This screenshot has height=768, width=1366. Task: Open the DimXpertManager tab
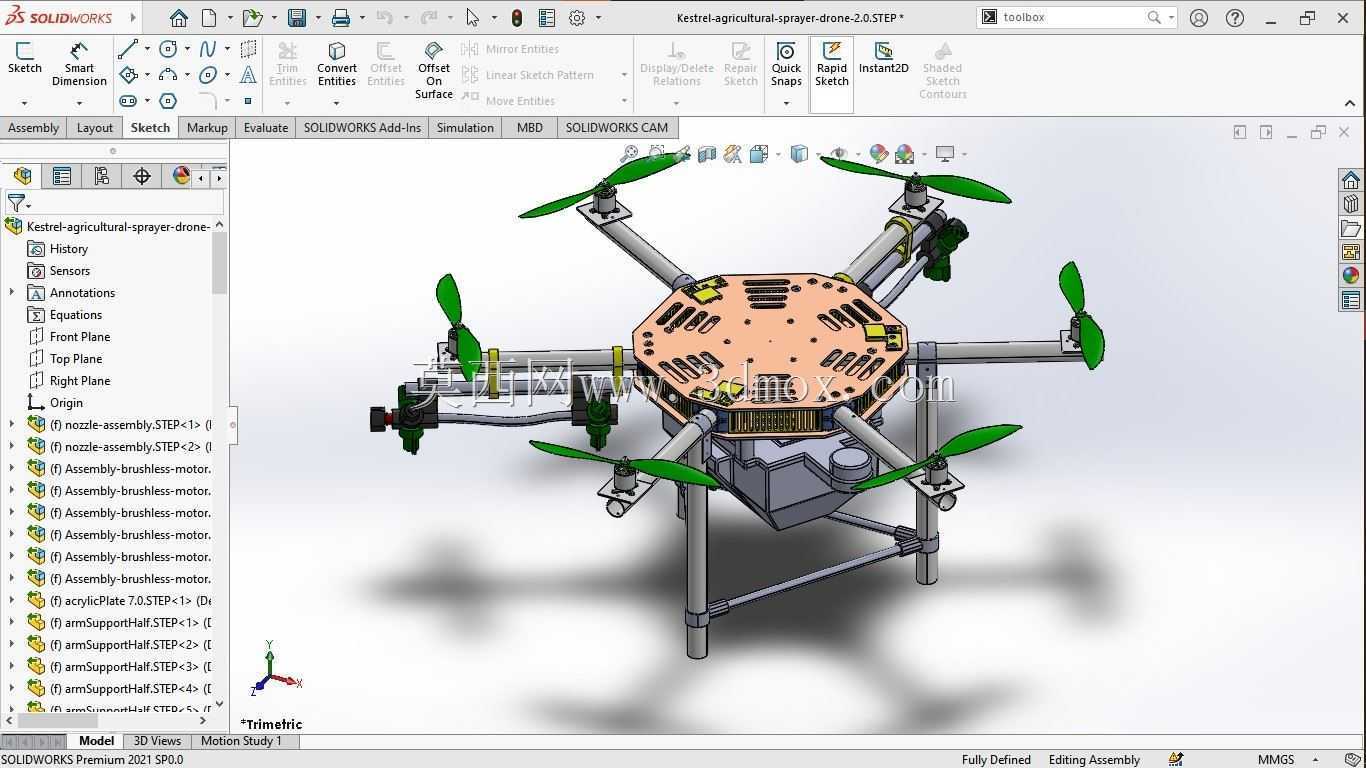pyautogui.click(x=142, y=176)
